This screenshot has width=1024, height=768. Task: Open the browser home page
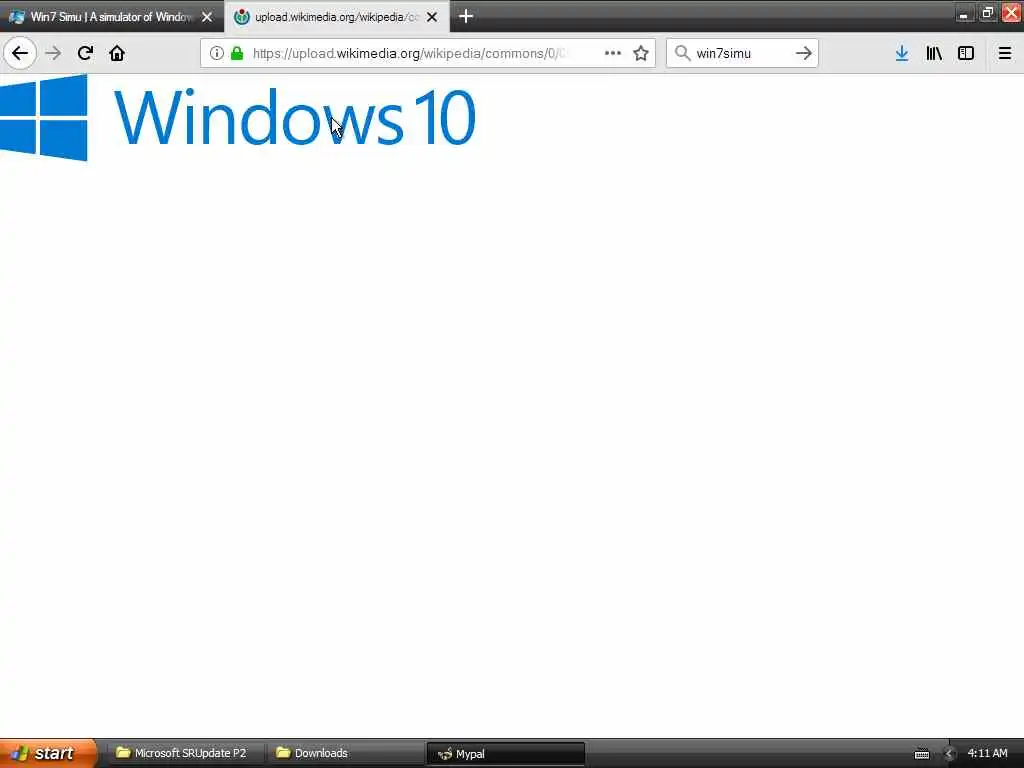click(117, 53)
